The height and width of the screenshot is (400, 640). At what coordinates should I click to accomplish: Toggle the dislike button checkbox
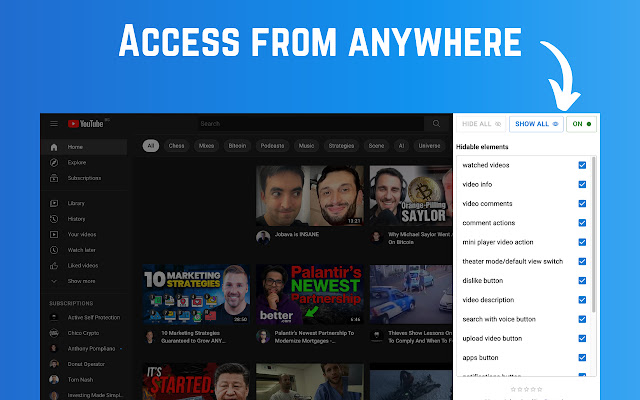click(582, 280)
